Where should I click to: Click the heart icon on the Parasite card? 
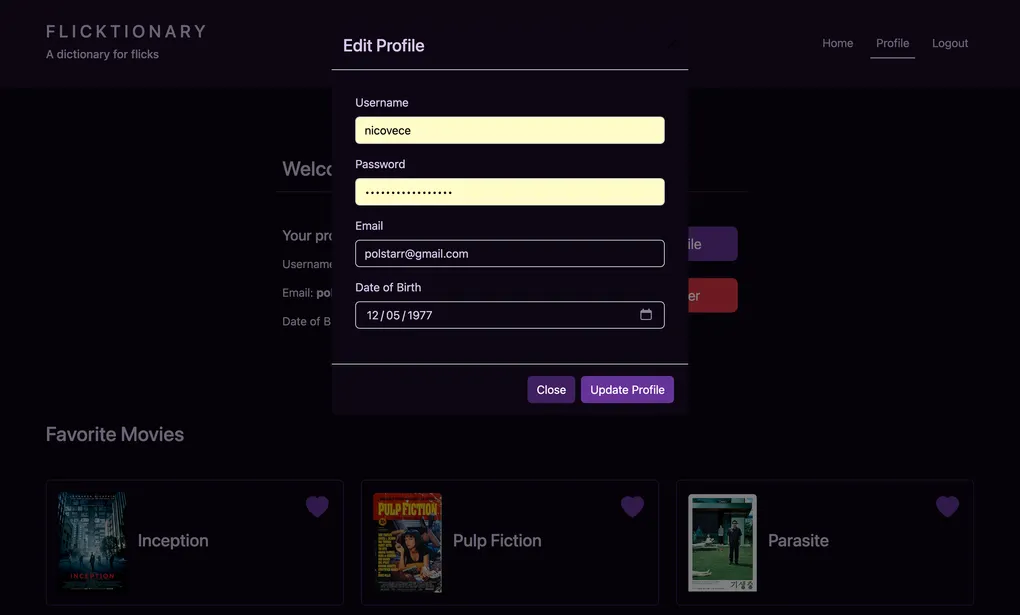click(946, 506)
